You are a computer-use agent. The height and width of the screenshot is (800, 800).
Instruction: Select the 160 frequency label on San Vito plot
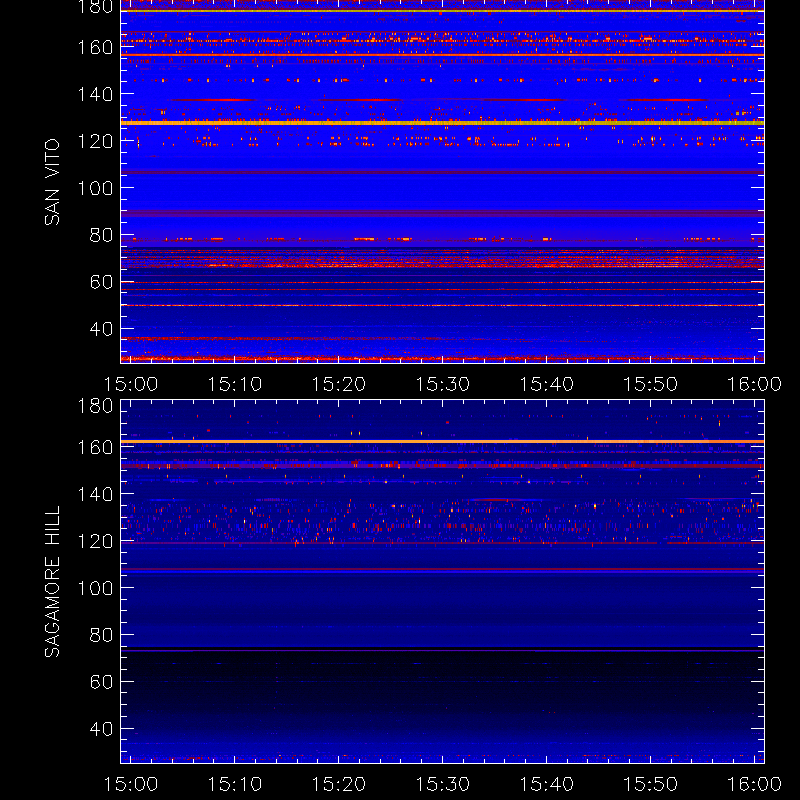(95, 47)
